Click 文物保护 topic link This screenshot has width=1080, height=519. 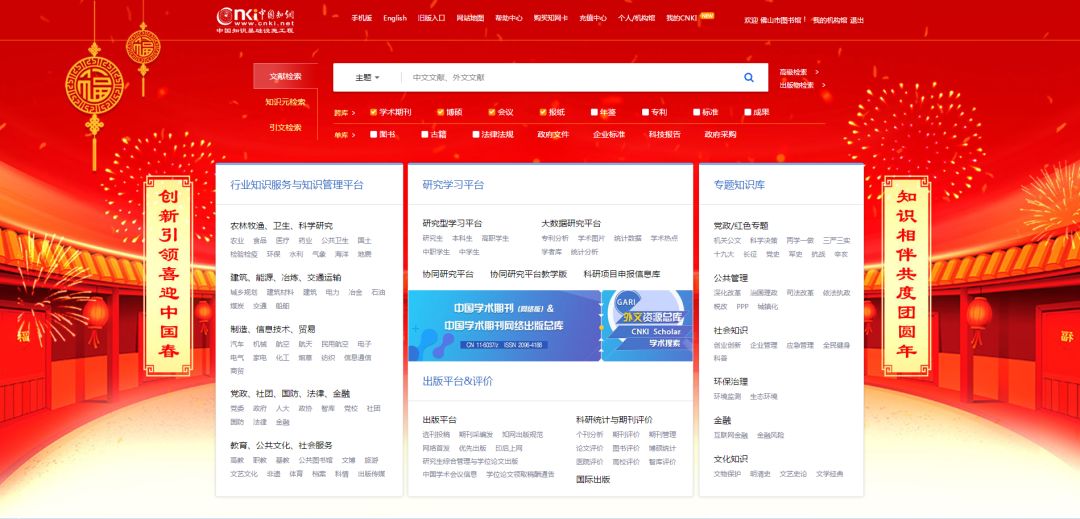[727, 474]
